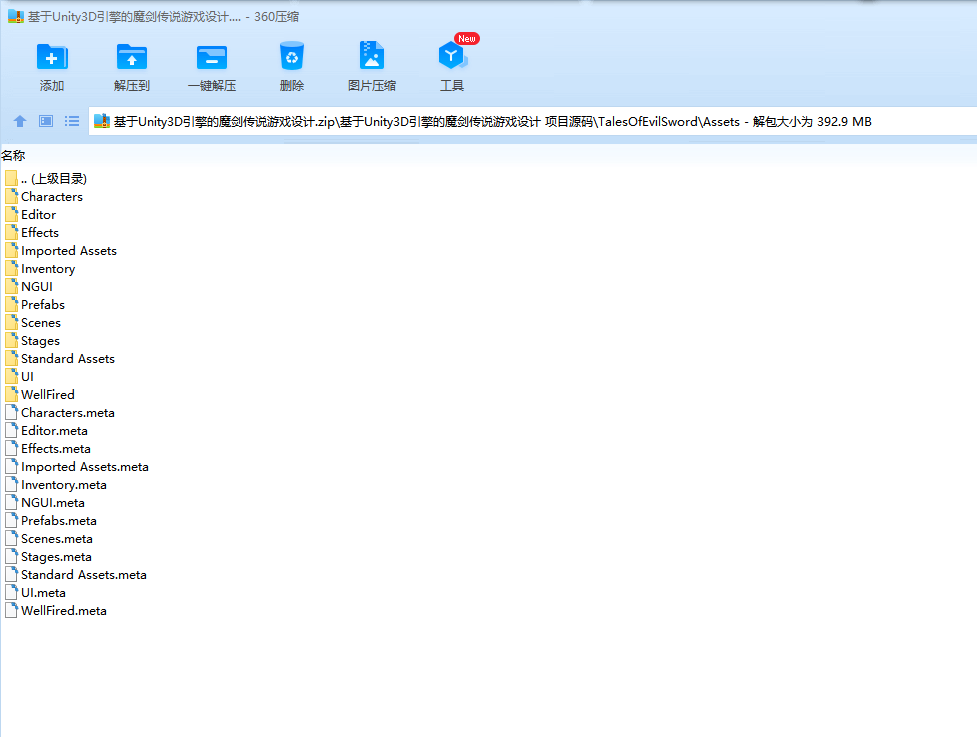Click the archive path address bar
Screen dimensions: 977x737
pos(533,121)
